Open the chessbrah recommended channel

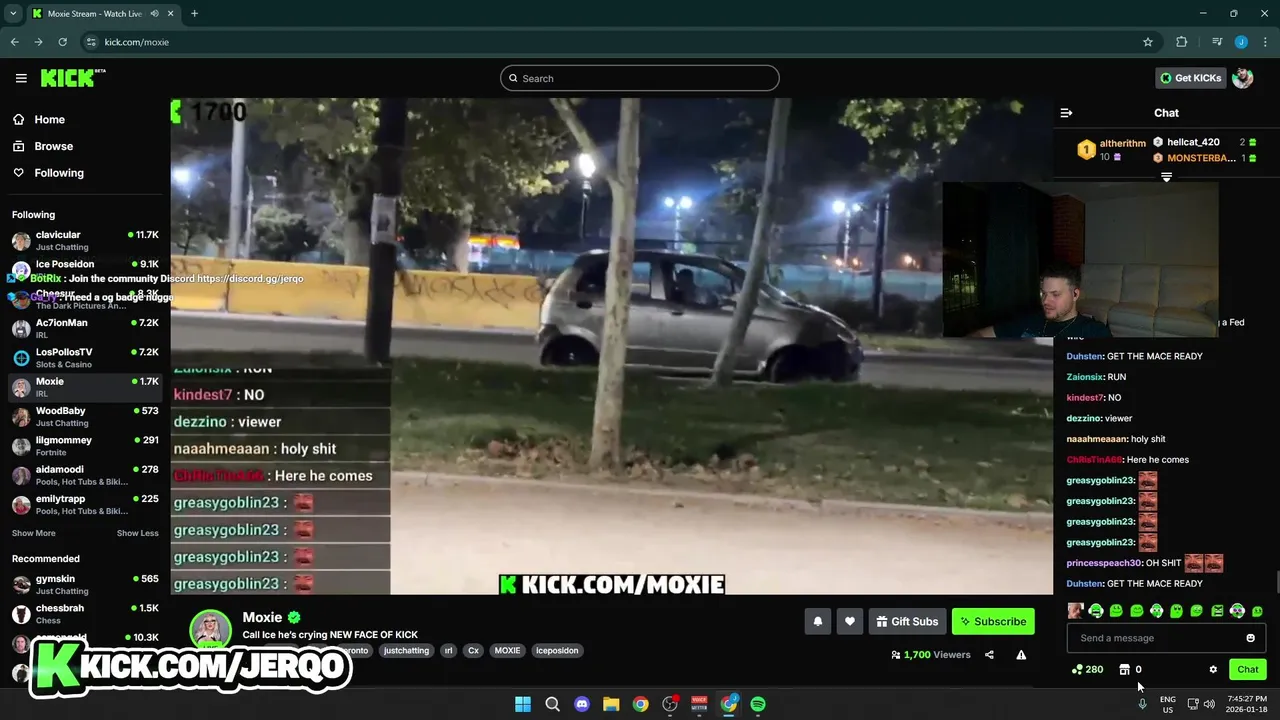click(x=85, y=613)
